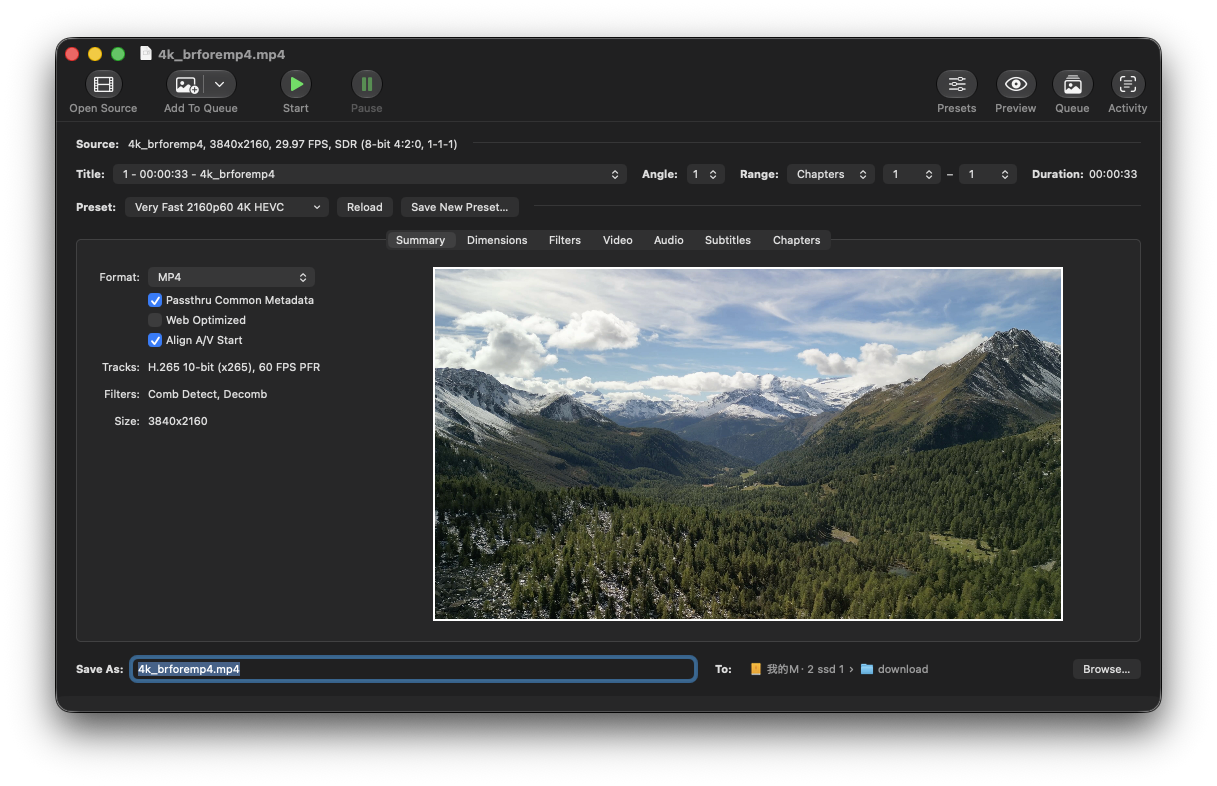
Task: Click the download folder icon in path
Action: pos(867,669)
